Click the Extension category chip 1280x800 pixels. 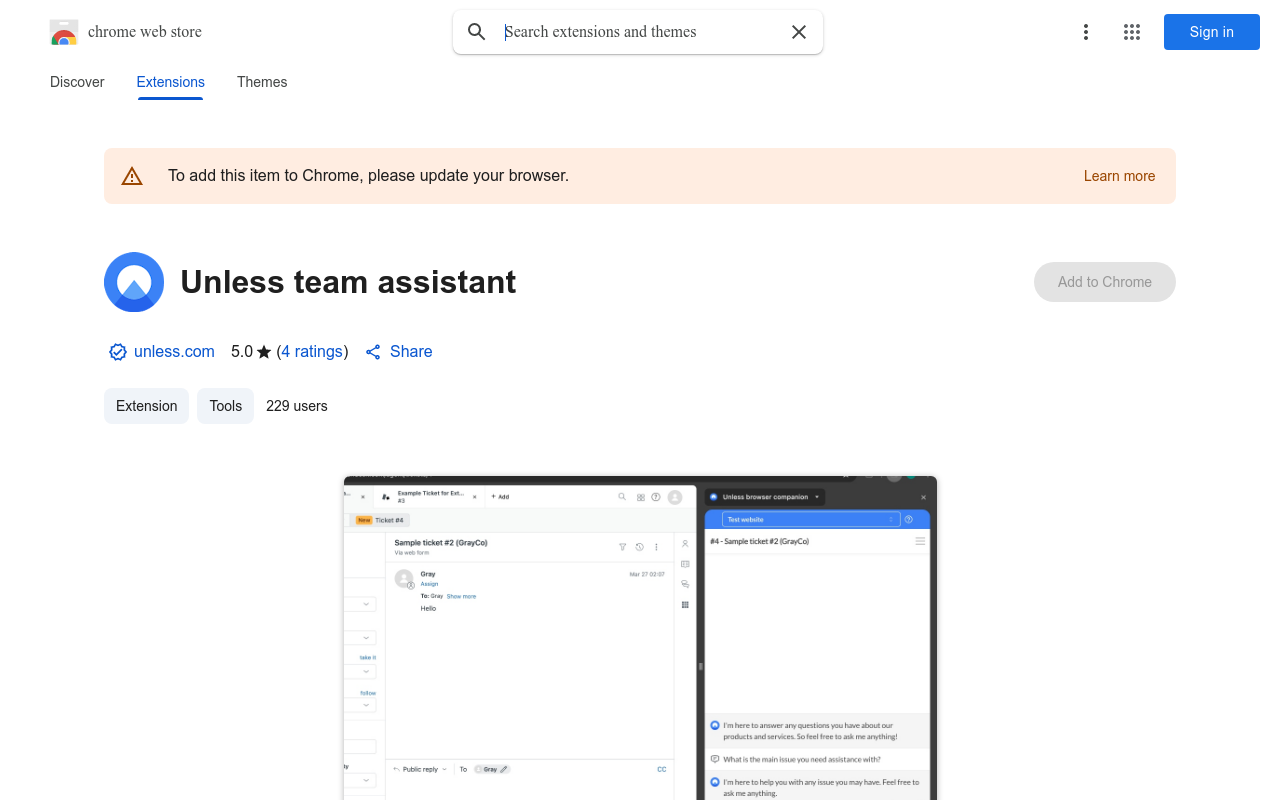tap(146, 406)
